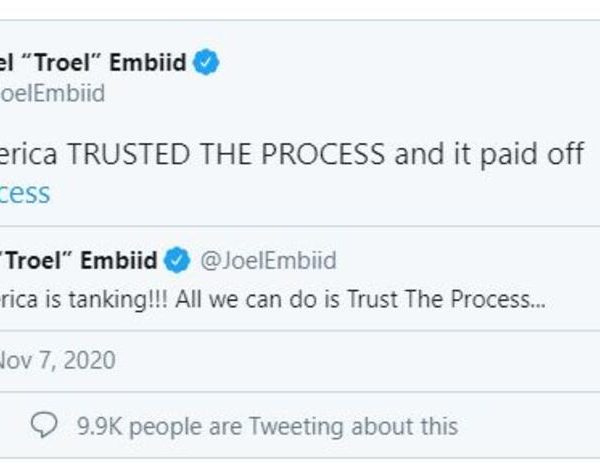
Task: Open the top tweet author's display name
Action: (93, 64)
